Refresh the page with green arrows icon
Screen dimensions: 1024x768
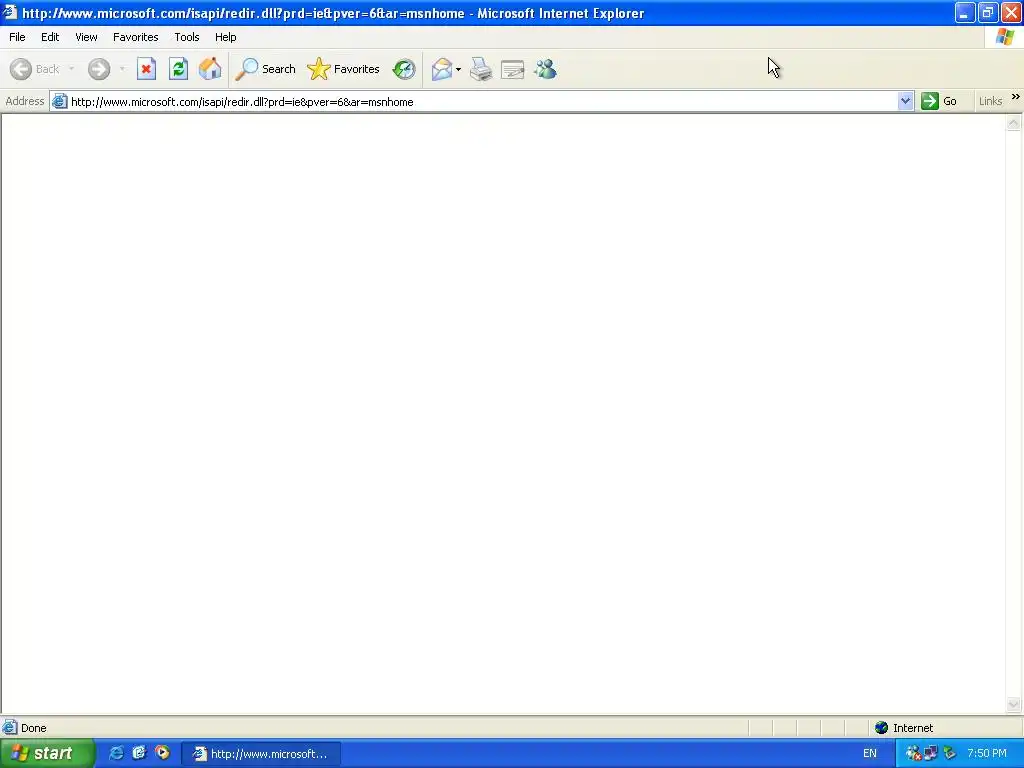178,69
